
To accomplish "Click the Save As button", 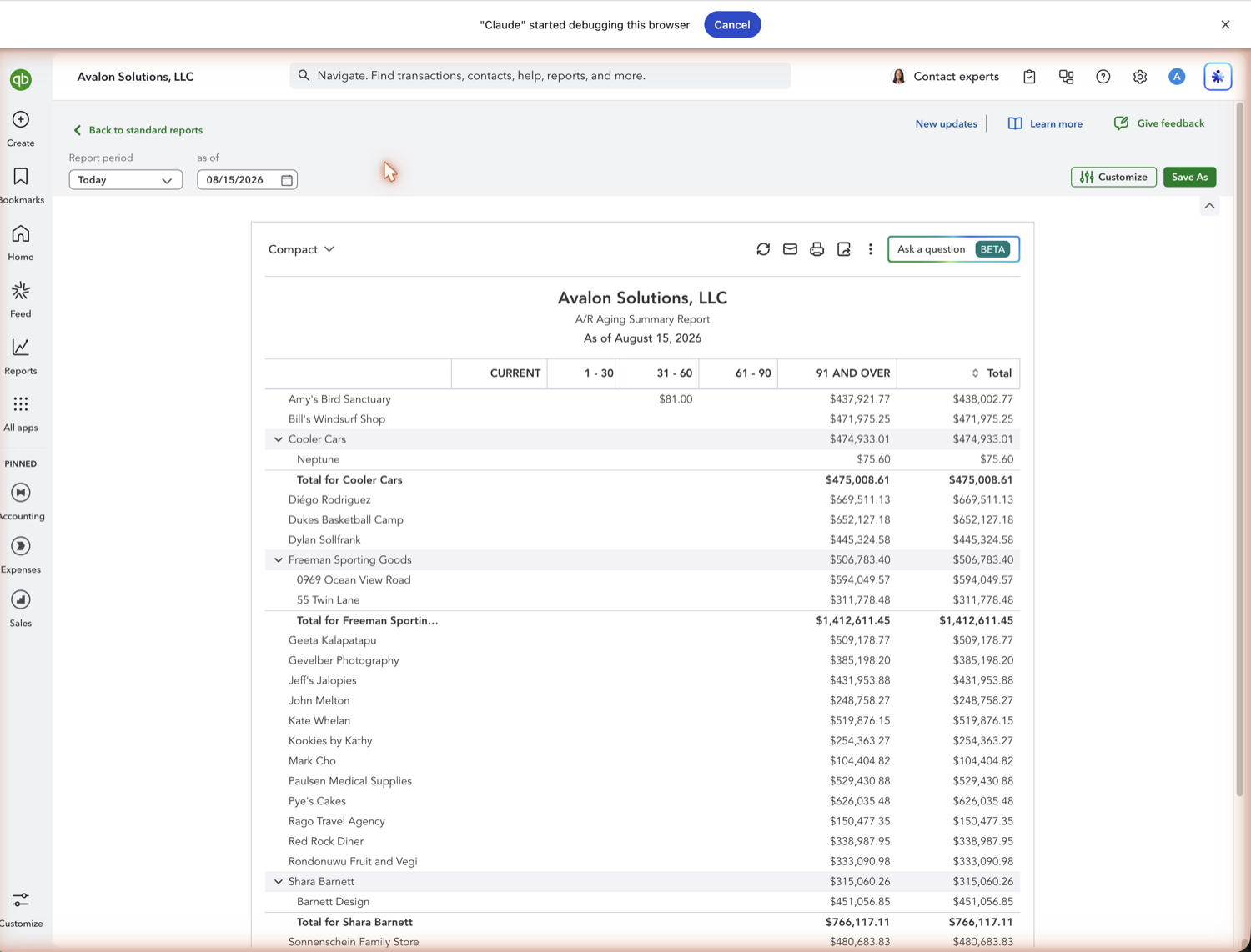I will click(x=1189, y=177).
